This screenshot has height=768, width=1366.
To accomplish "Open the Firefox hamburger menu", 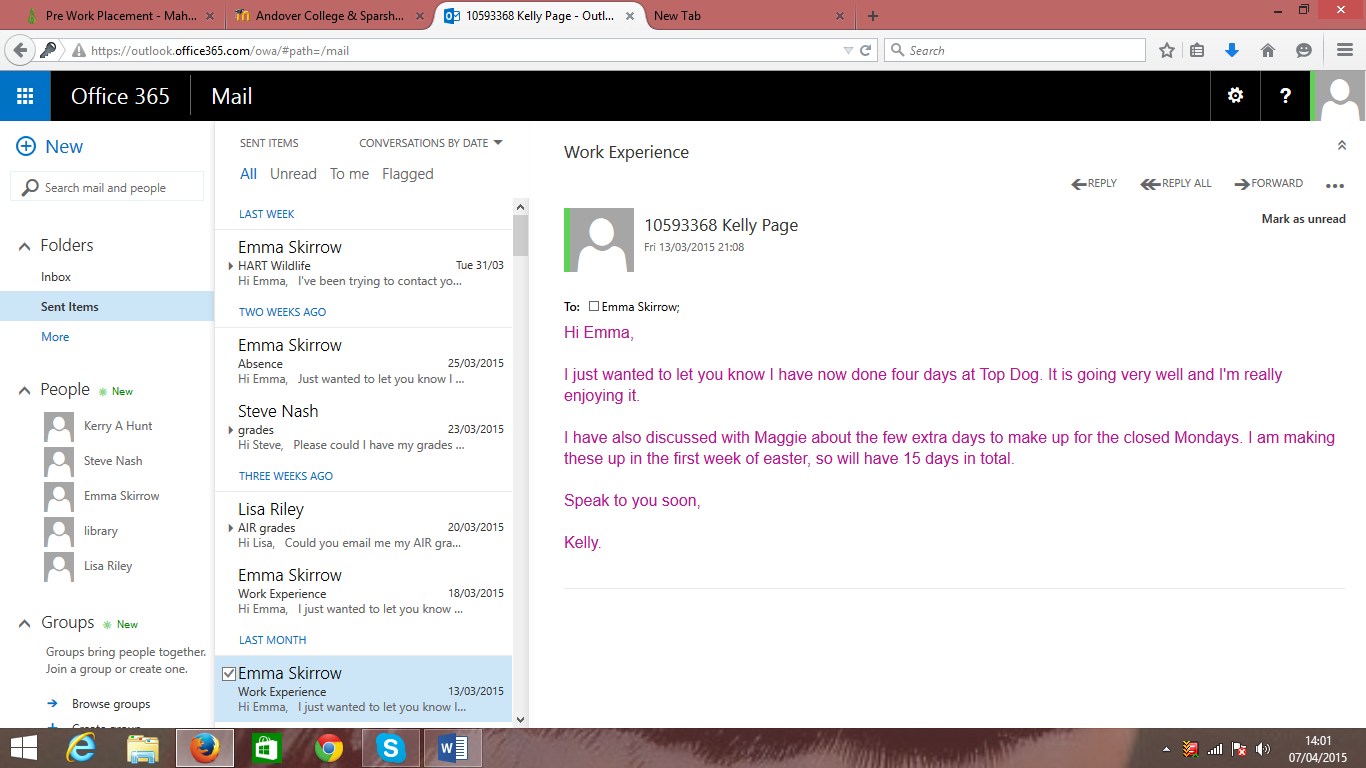I will [1345, 50].
